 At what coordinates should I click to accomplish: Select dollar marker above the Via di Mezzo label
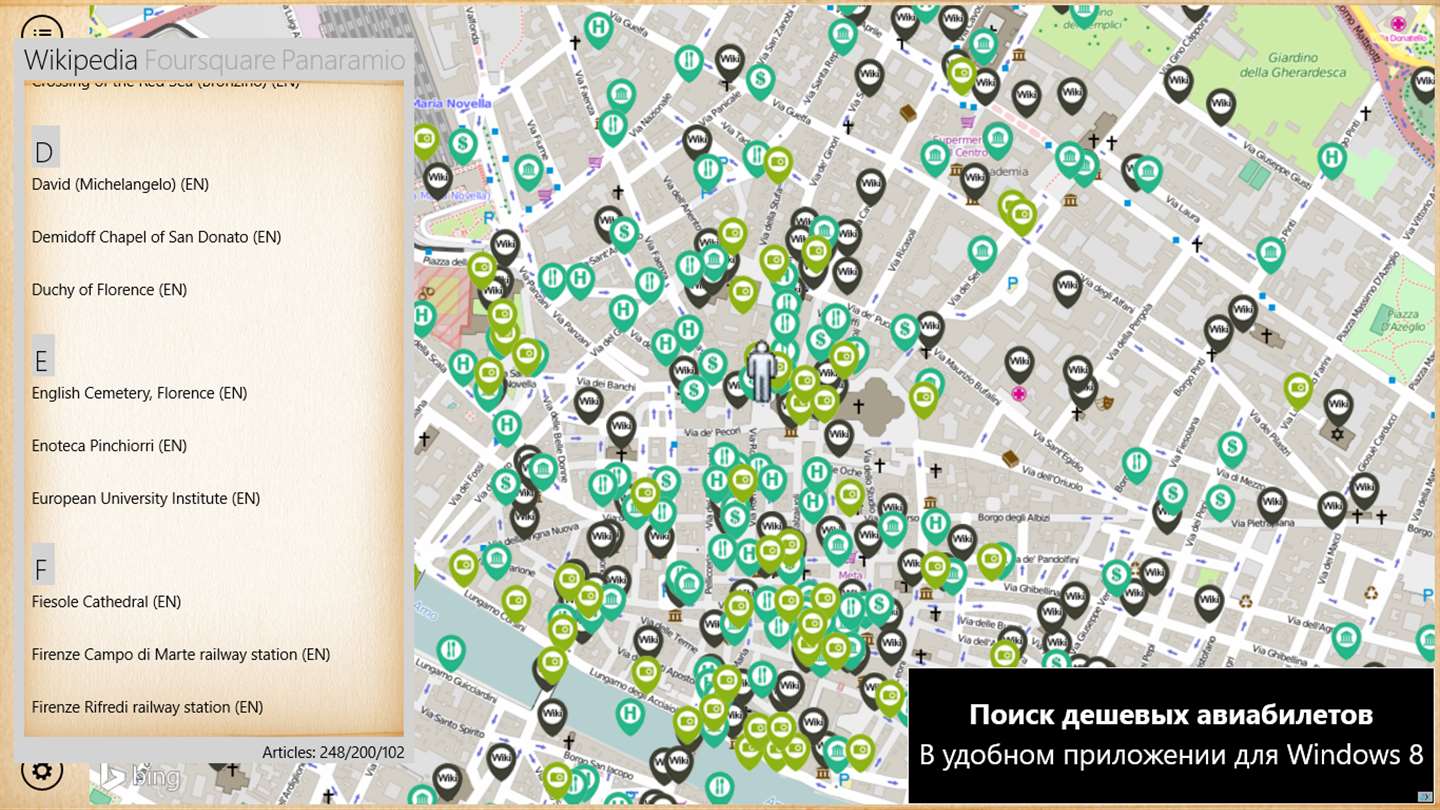pyautogui.click(x=1232, y=449)
